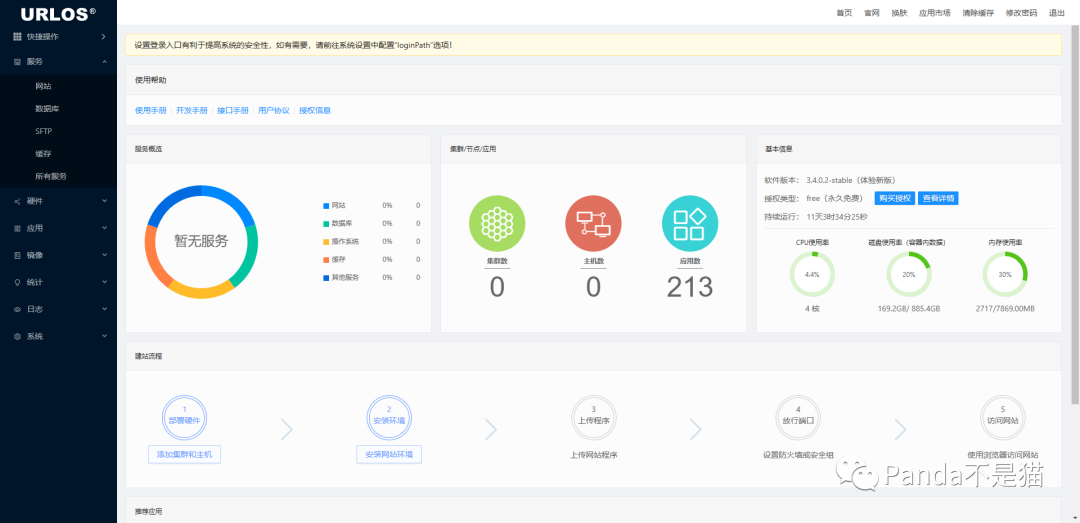Click the 统计 sidebar icon
This screenshot has height=523, width=1080.
click(18, 283)
